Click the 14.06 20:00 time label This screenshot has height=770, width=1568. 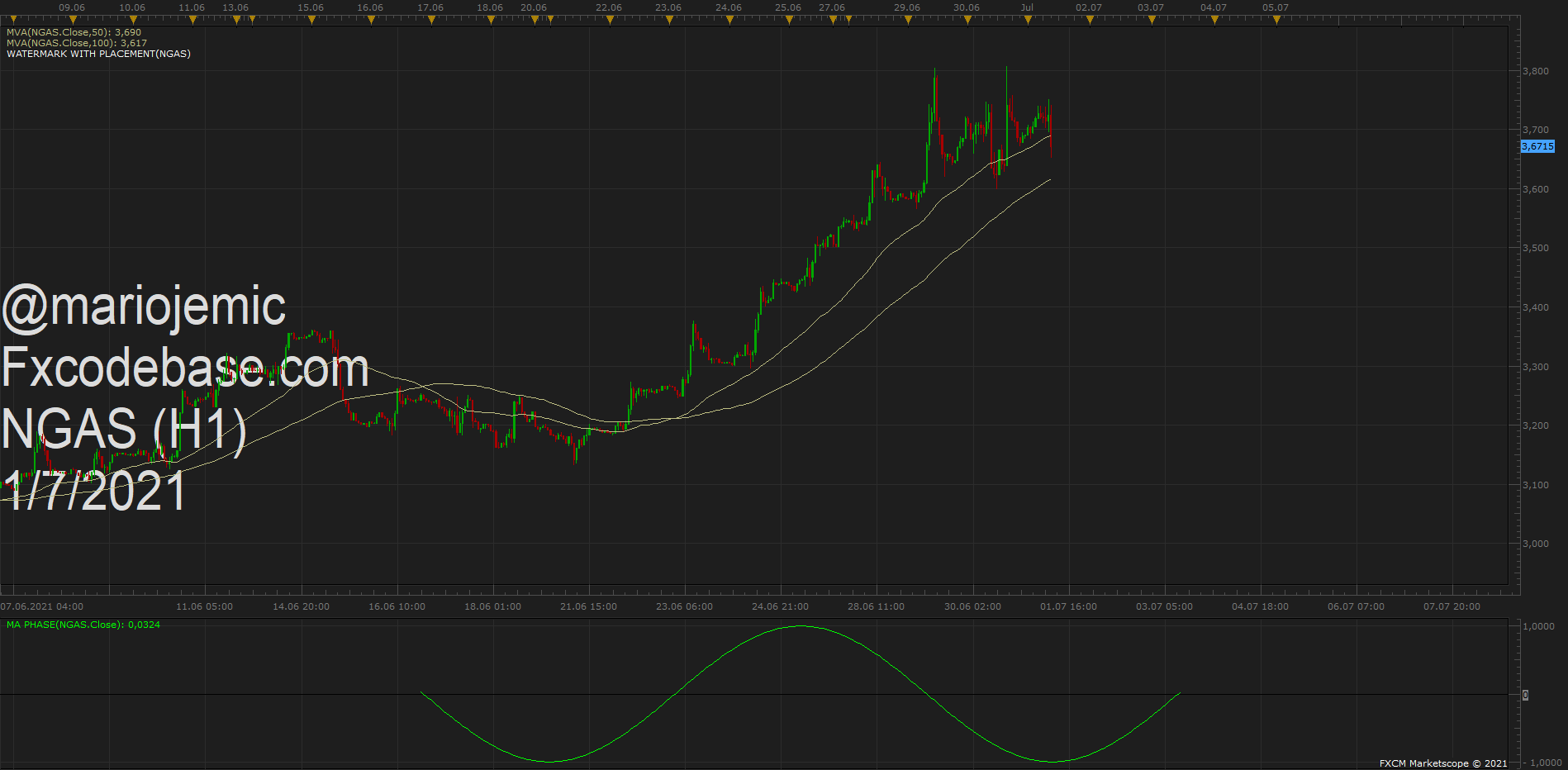pyautogui.click(x=301, y=606)
